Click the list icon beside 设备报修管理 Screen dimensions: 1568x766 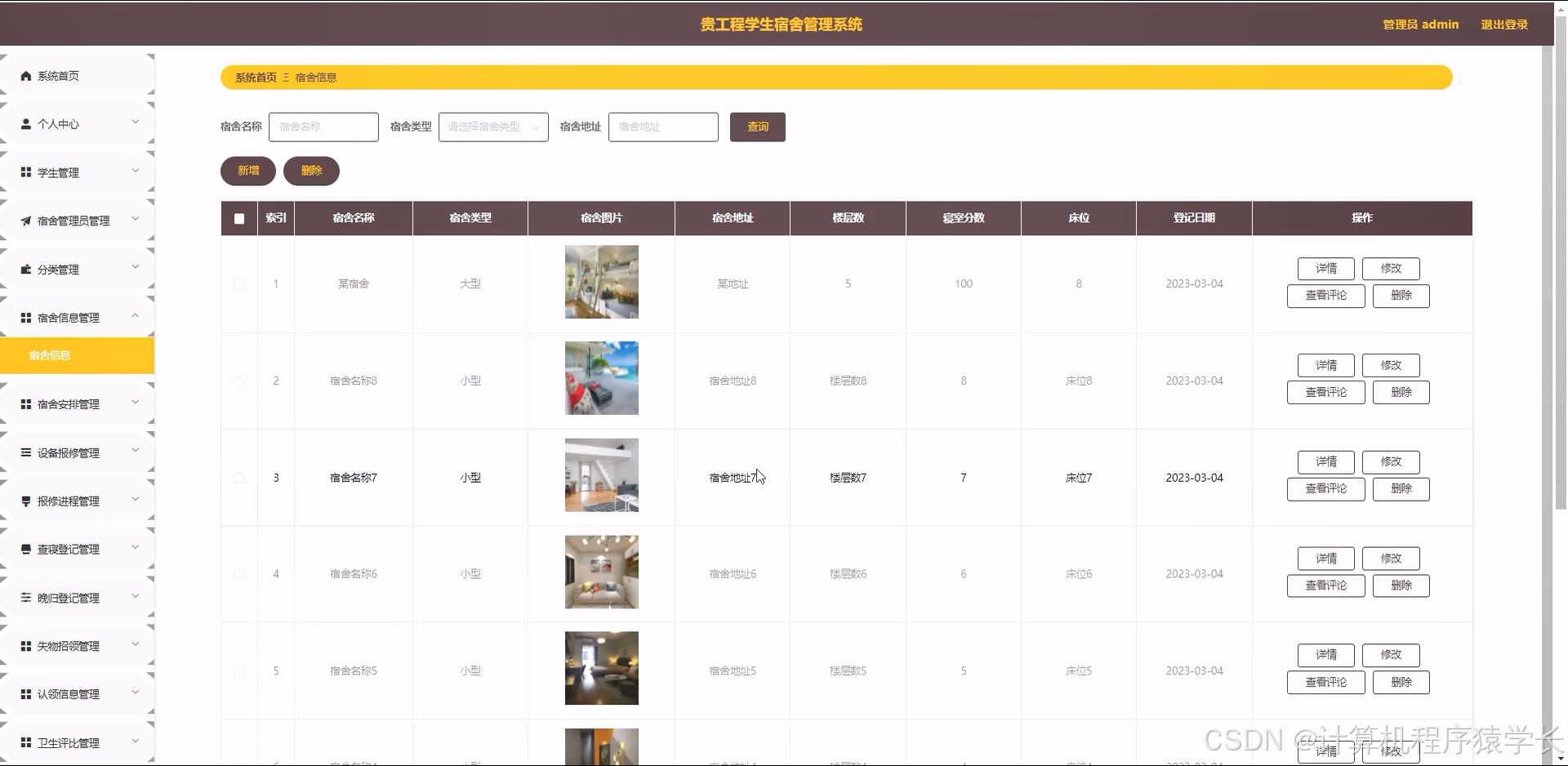click(26, 452)
